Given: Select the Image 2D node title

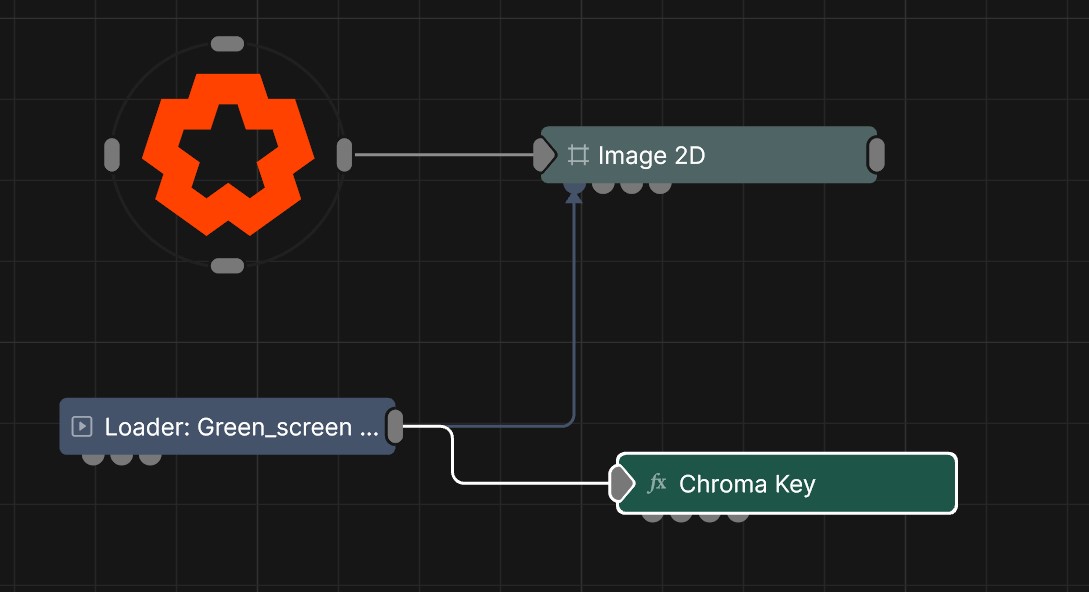Looking at the screenshot, I should [651, 156].
